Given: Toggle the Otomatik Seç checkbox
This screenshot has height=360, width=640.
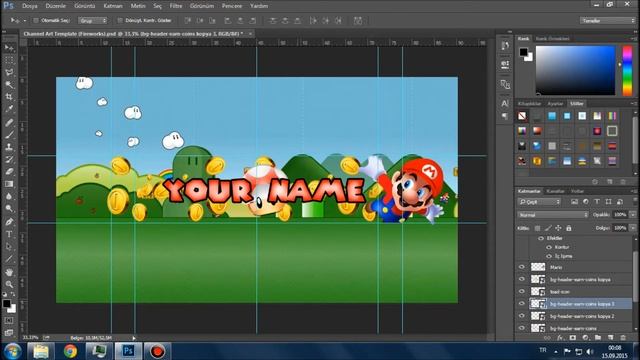Looking at the screenshot, I should (36, 20).
